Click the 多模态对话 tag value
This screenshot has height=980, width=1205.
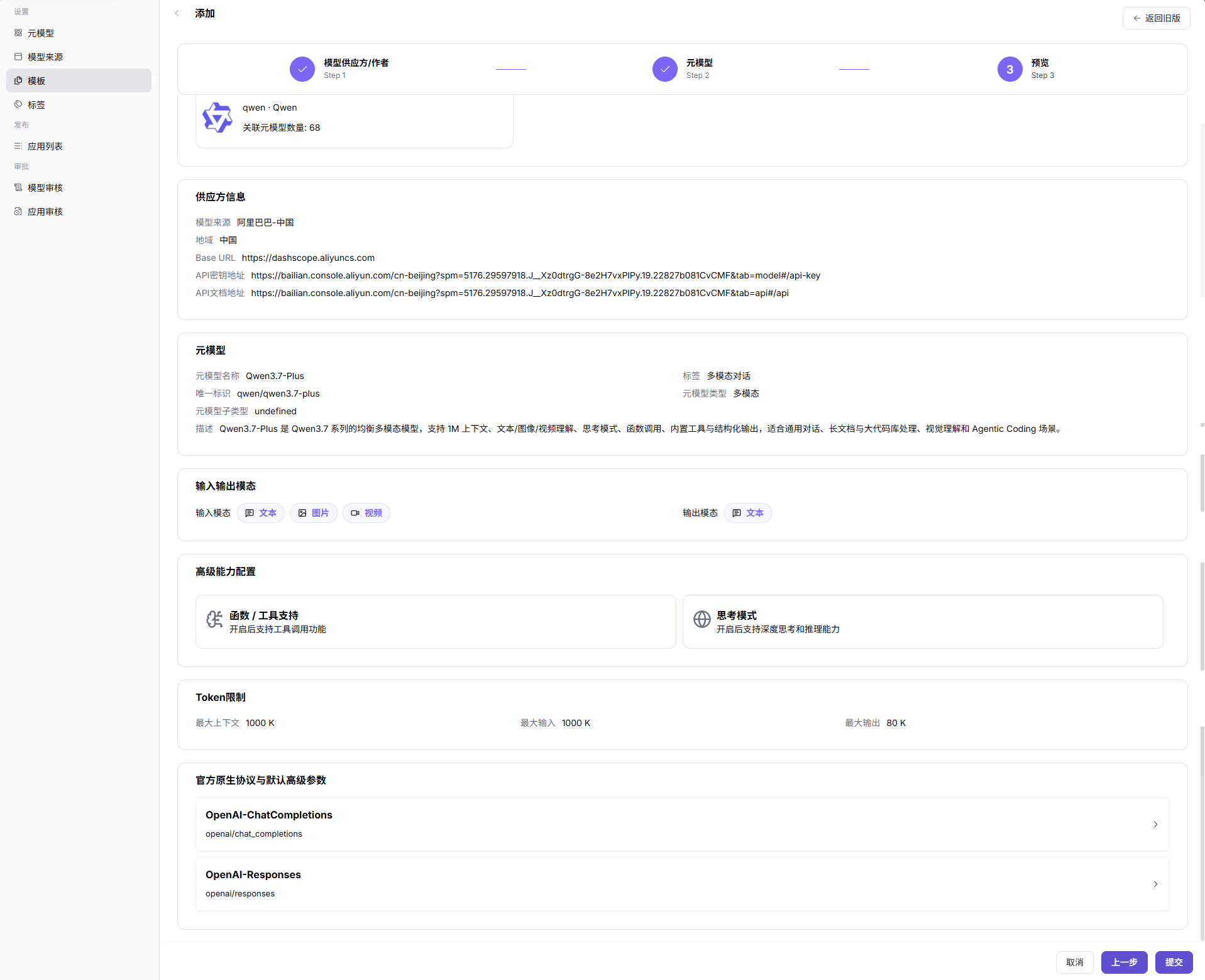[729, 376]
